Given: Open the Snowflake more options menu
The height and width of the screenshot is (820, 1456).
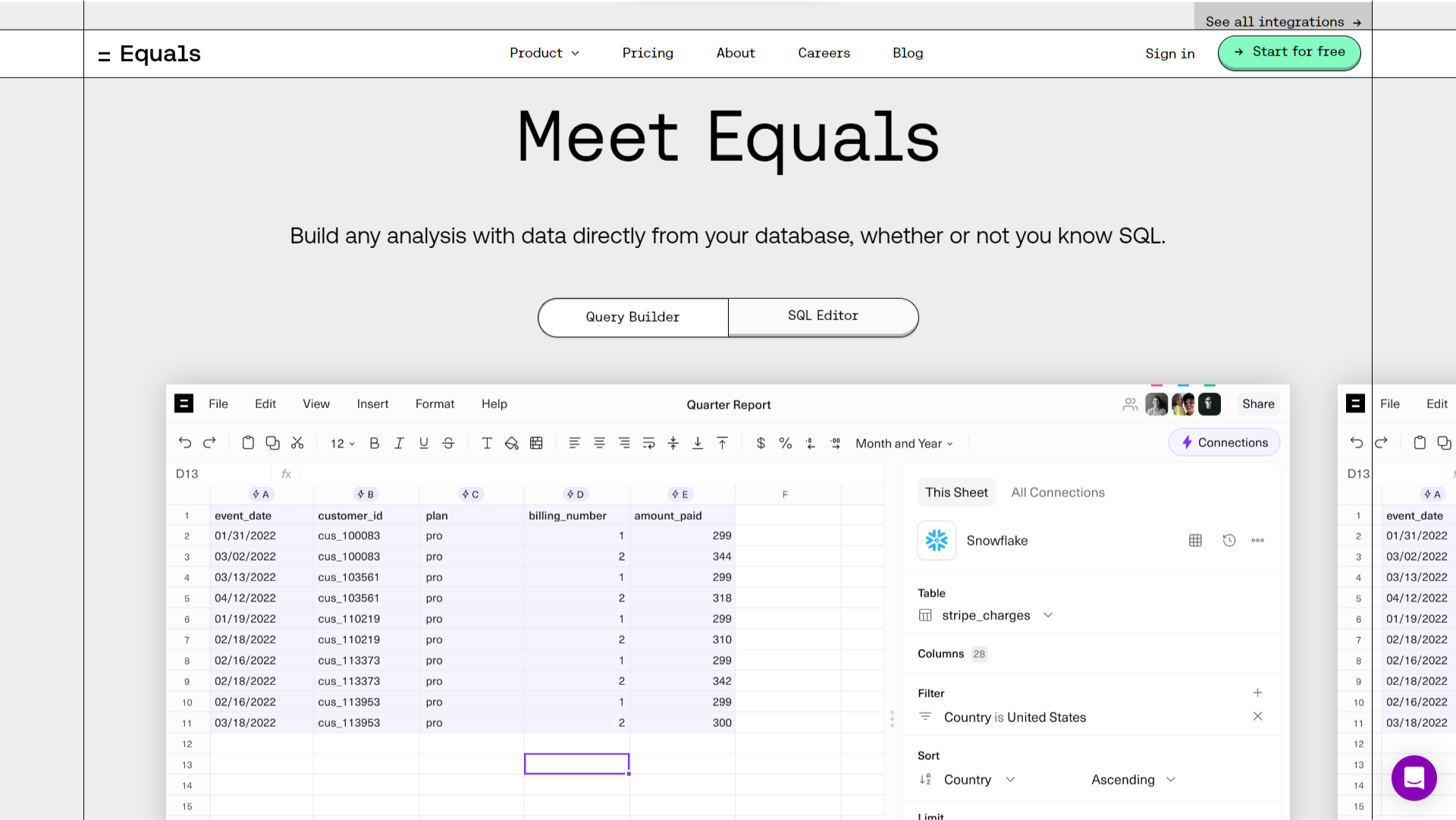Looking at the screenshot, I should 1258,540.
